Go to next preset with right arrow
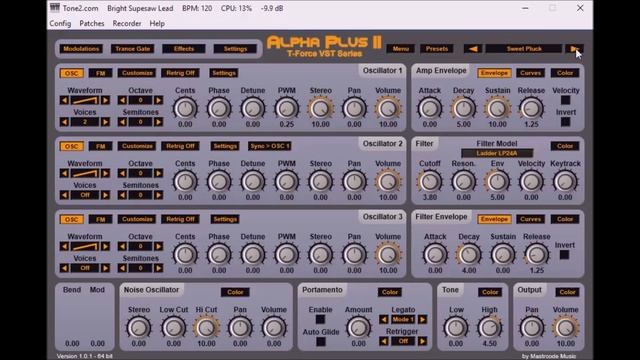 (x=574, y=49)
